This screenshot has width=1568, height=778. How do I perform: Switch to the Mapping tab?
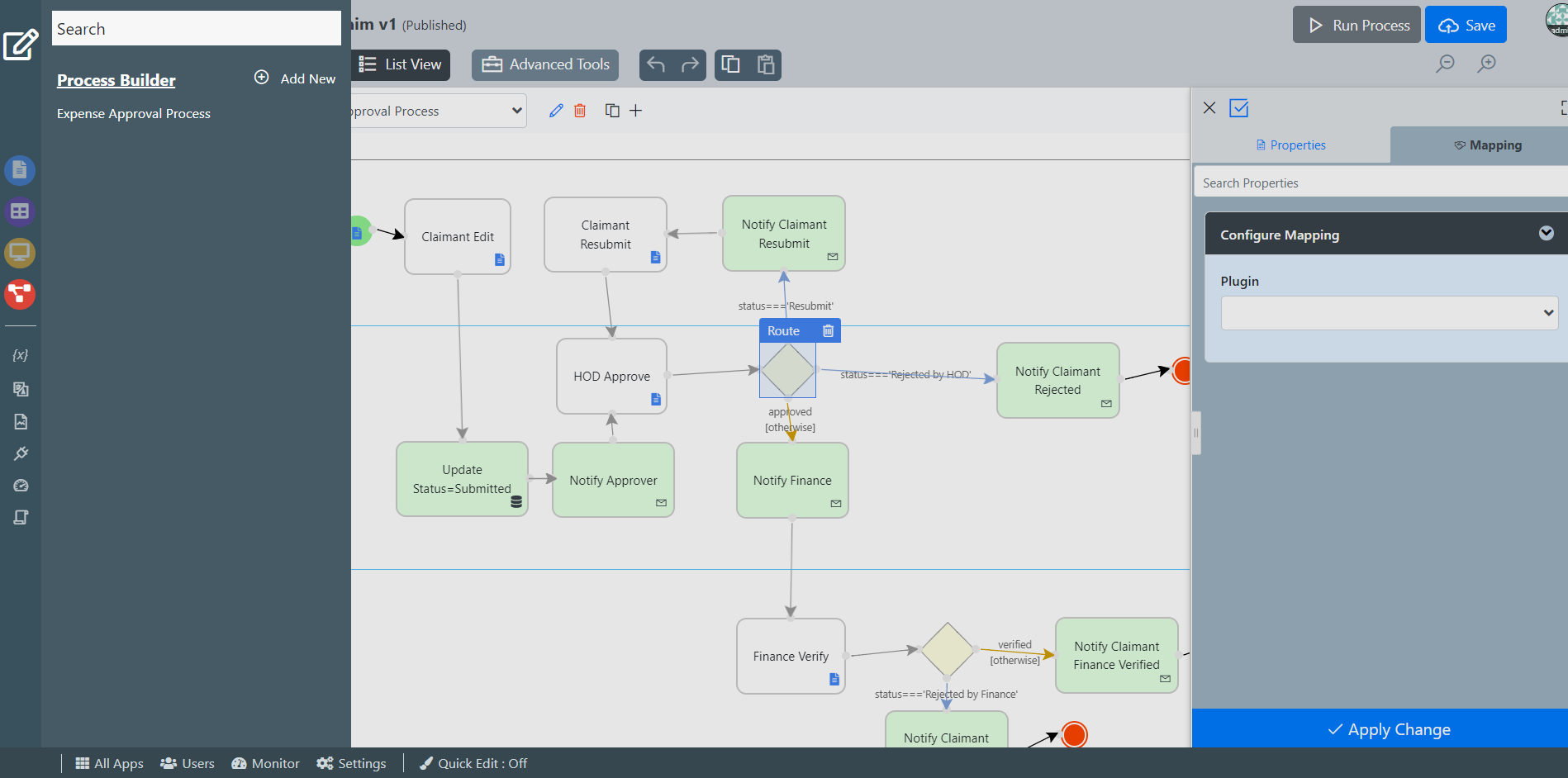coord(1487,145)
